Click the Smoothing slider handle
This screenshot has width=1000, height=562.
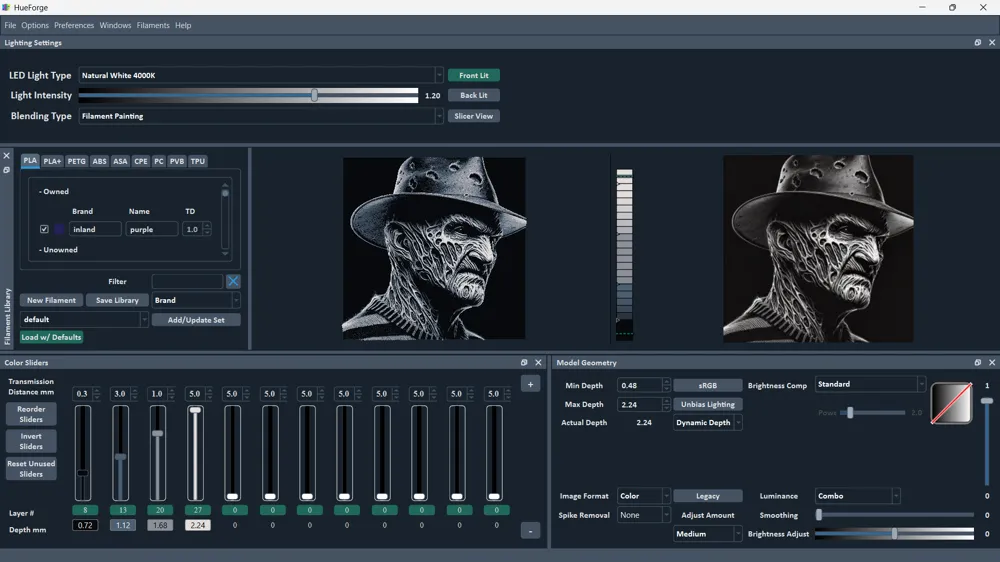(x=819, y=515)
